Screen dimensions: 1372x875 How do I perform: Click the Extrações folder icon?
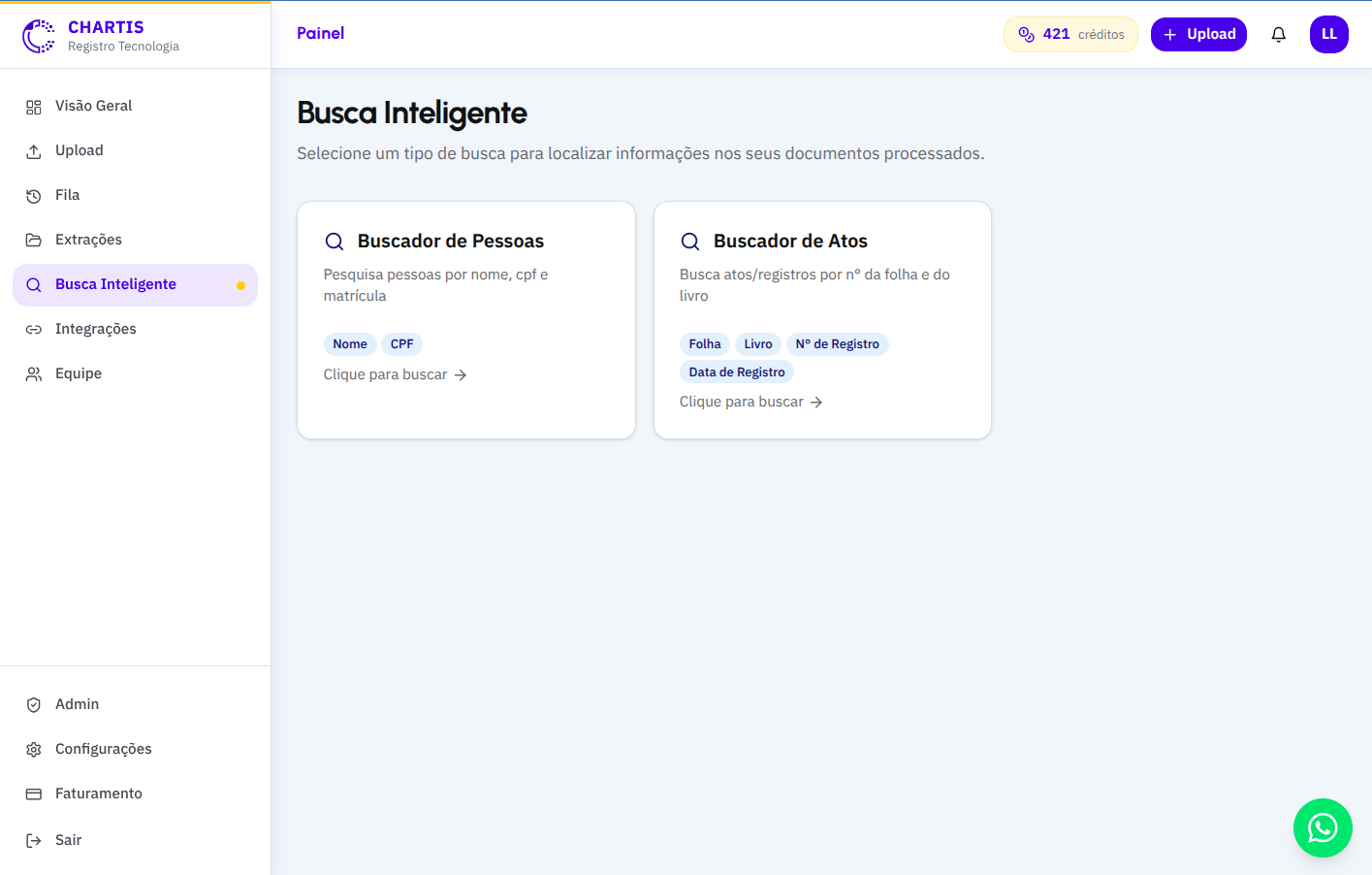(x=34, y=241)
